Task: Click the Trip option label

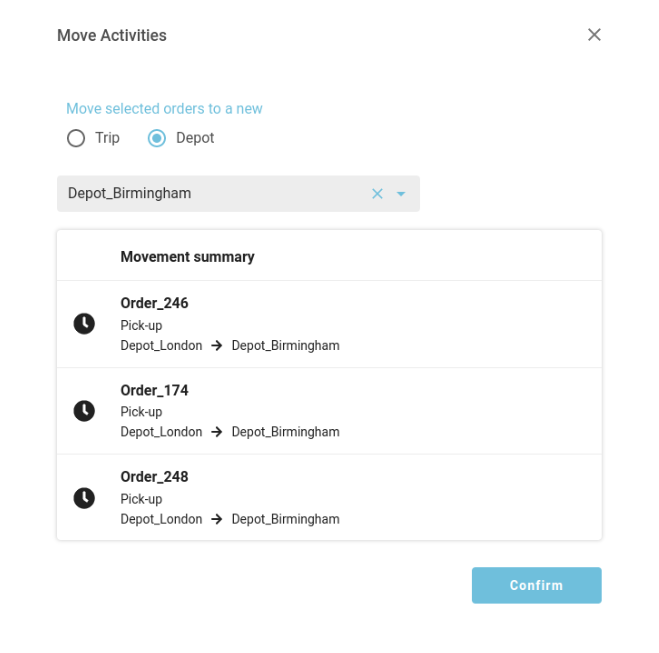Action: point(107,138)
